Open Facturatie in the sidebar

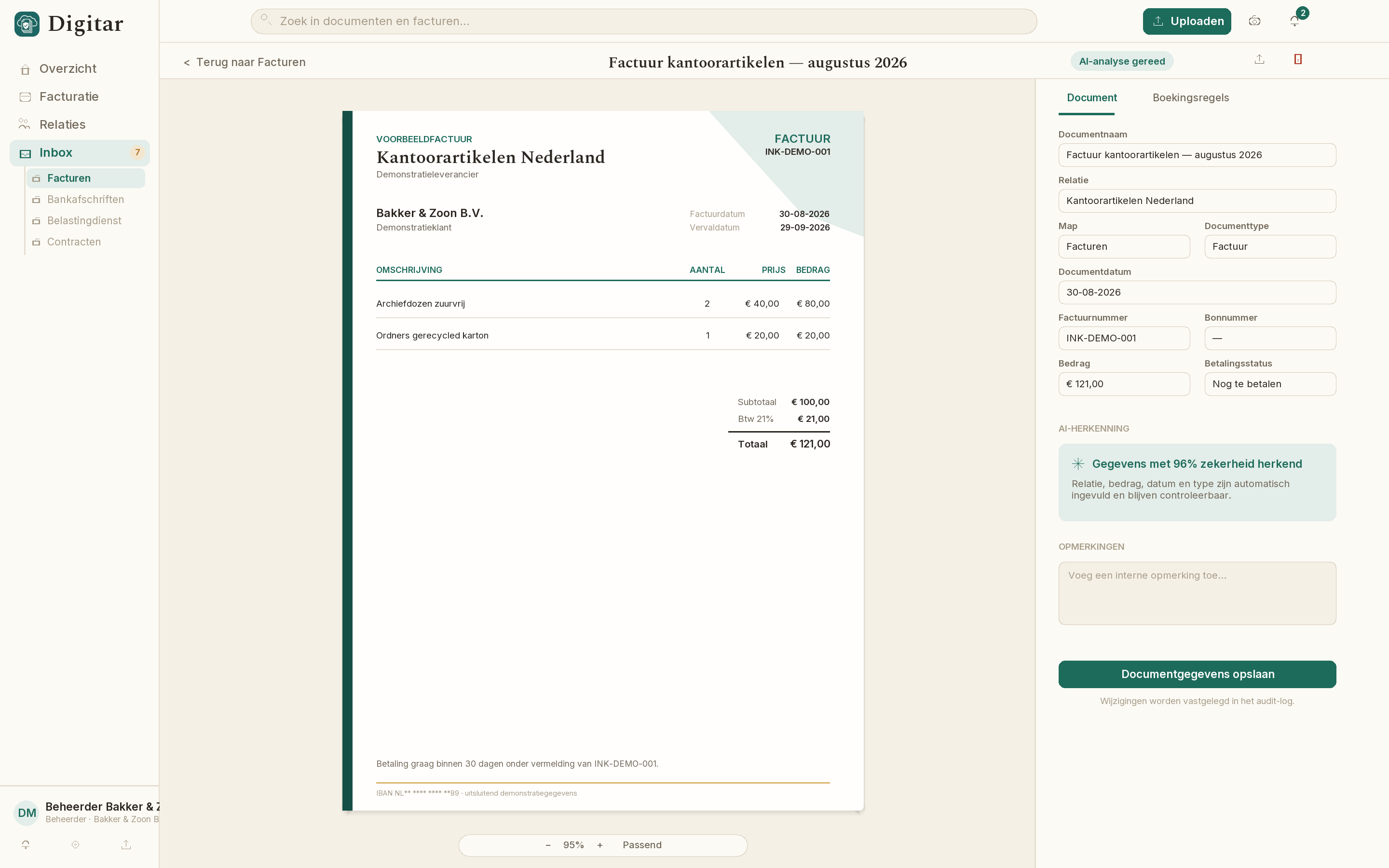click(80, 97)
